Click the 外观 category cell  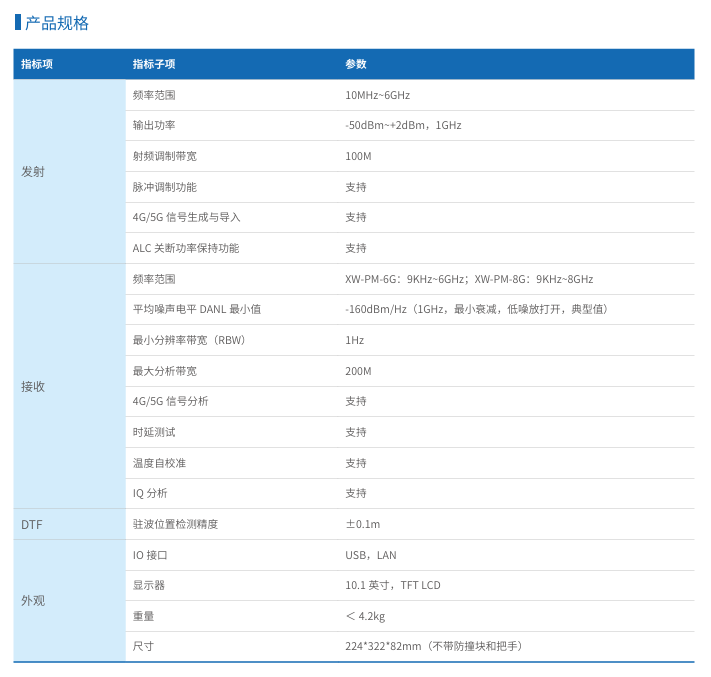click(x=33, y=601)
